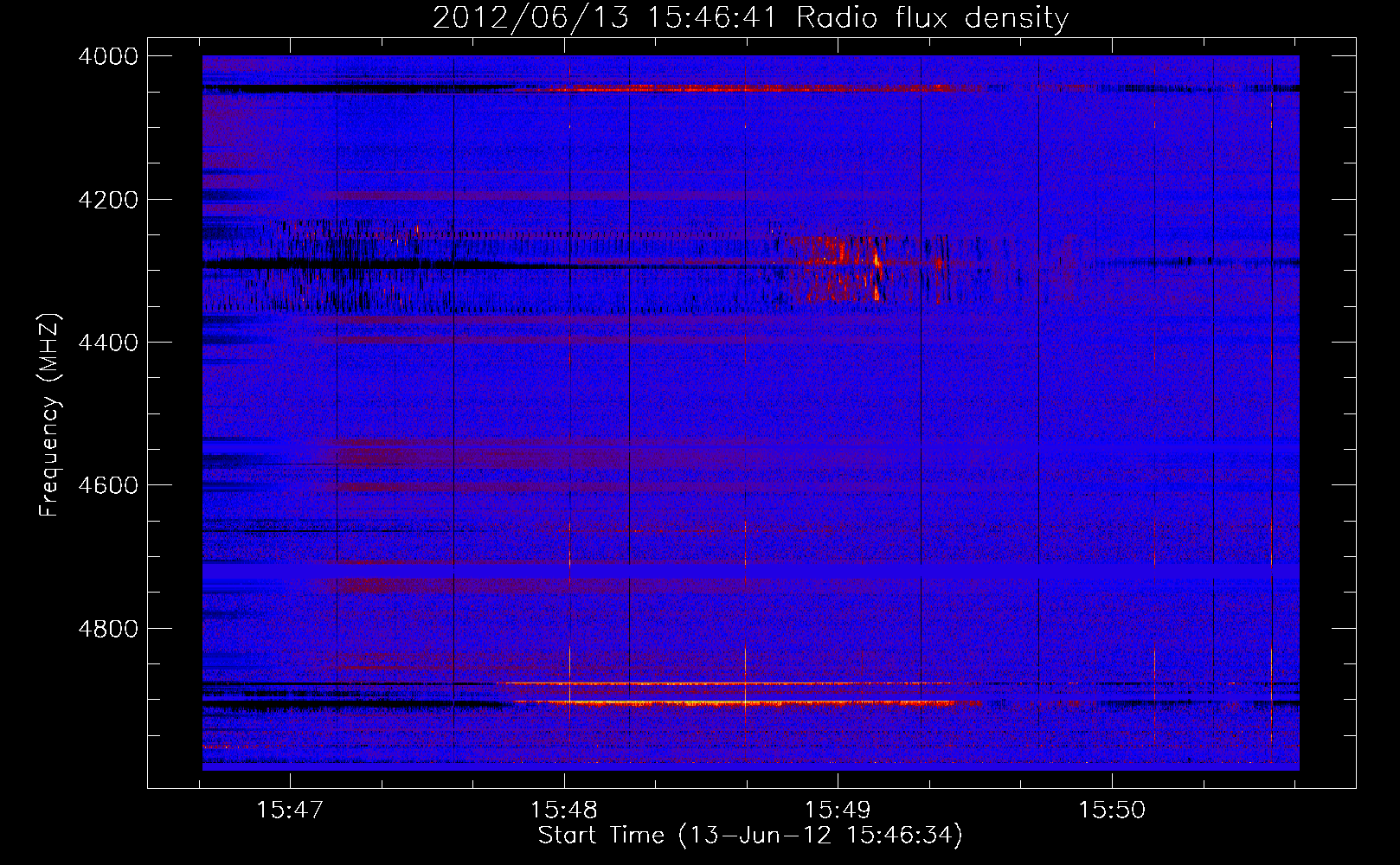Click the 15:50 time tick label
Screen dimensions: 1400x865
[1112, 810]
